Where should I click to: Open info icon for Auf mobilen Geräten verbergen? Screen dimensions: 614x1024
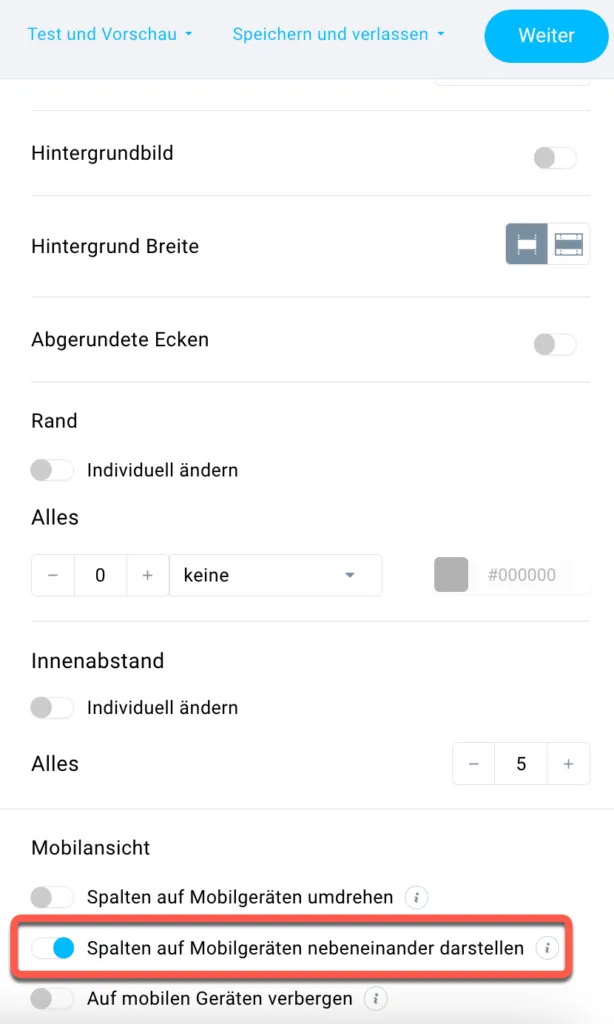point(376,999)
